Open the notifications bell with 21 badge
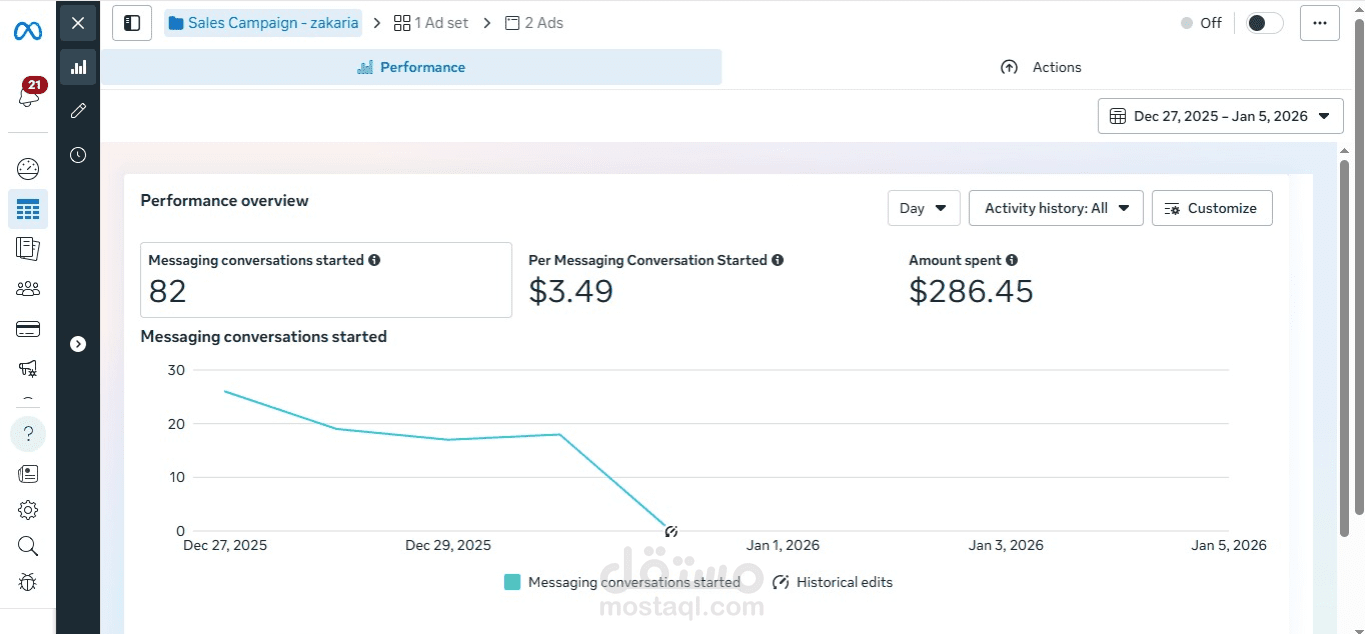The width and height of the screenshot is (1365, 634). click(x=29, y=94)
